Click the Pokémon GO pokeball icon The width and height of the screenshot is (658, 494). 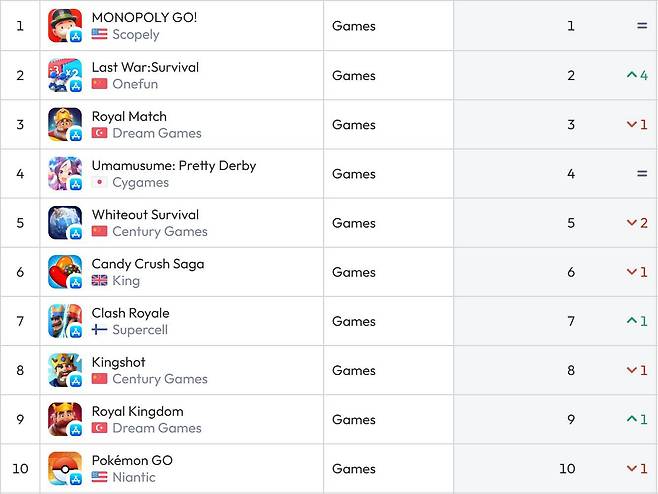[x=65, y=468]
